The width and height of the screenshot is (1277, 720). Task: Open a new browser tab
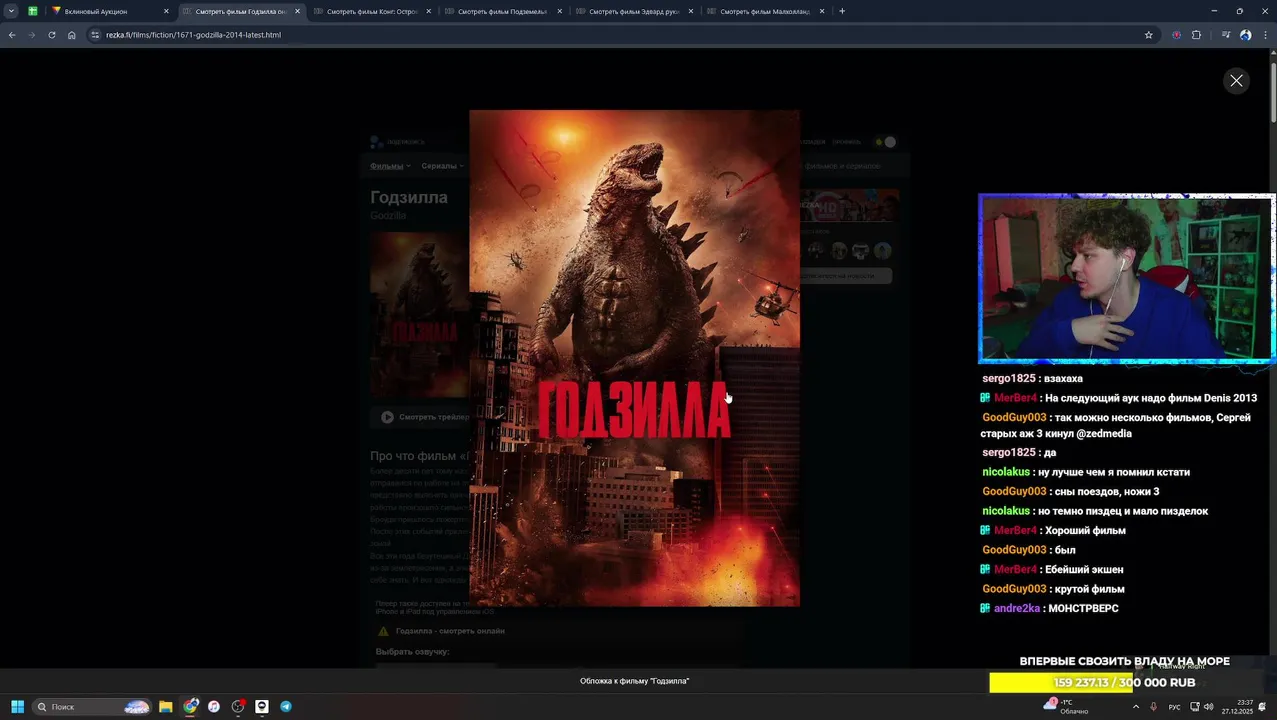pyautogui.click(x=842, y=11)
